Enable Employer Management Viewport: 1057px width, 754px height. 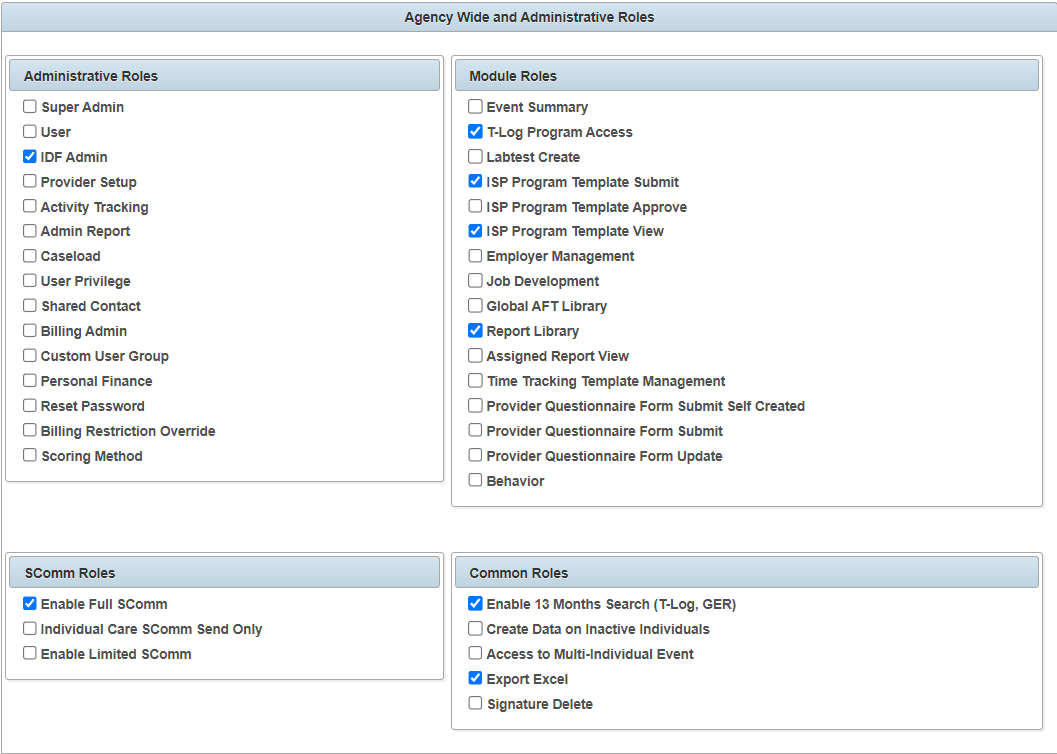(x=475, y=256)
